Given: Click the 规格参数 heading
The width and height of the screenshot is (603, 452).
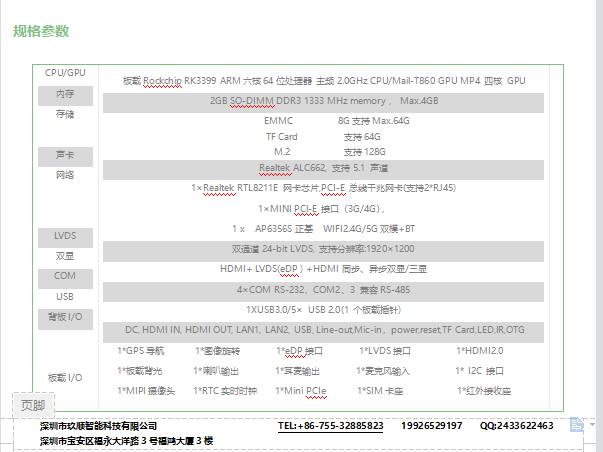Looking at the screenshot, I should tap(41, 31).
